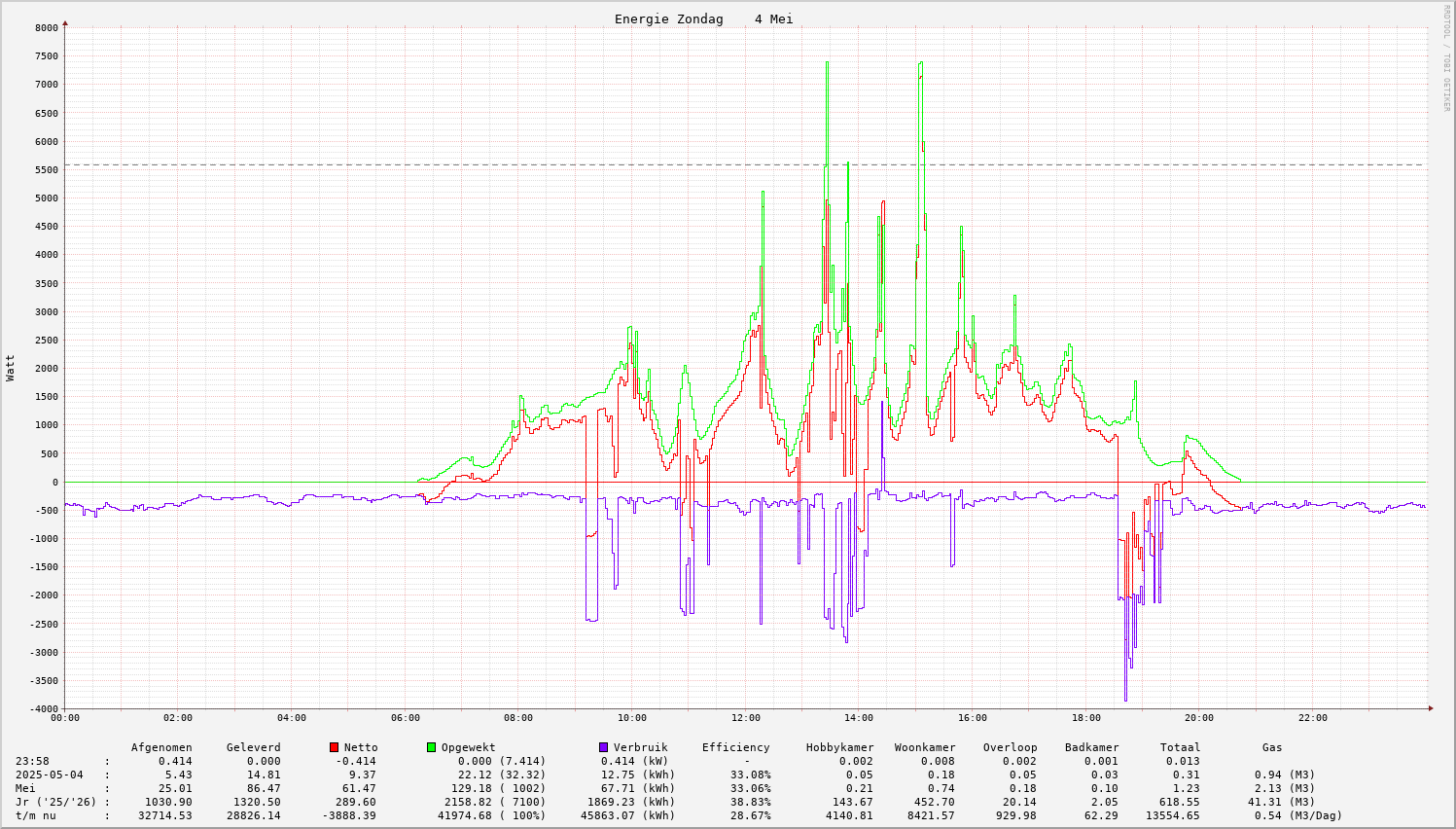Select the 'Totaal' column header
The width and height of the screenshot is (1456, 829).
1180,747
